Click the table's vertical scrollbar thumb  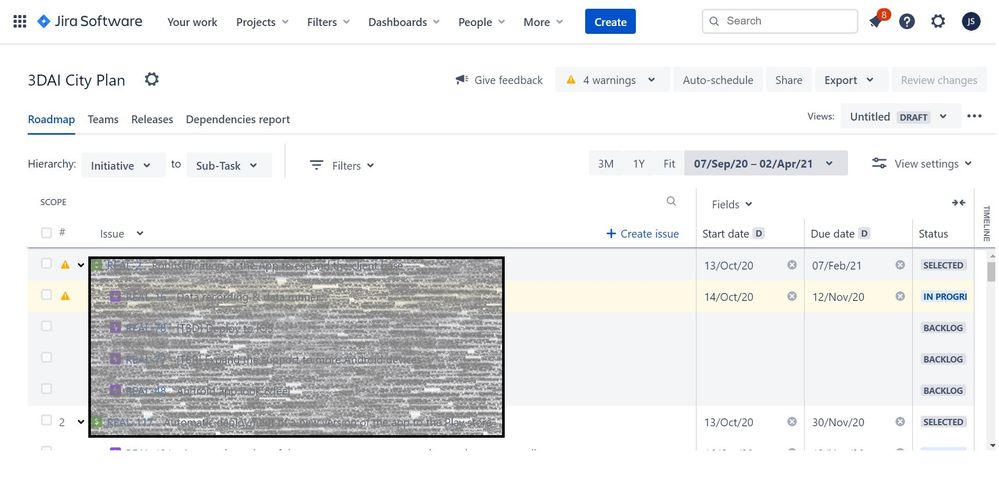click(991, 270)
